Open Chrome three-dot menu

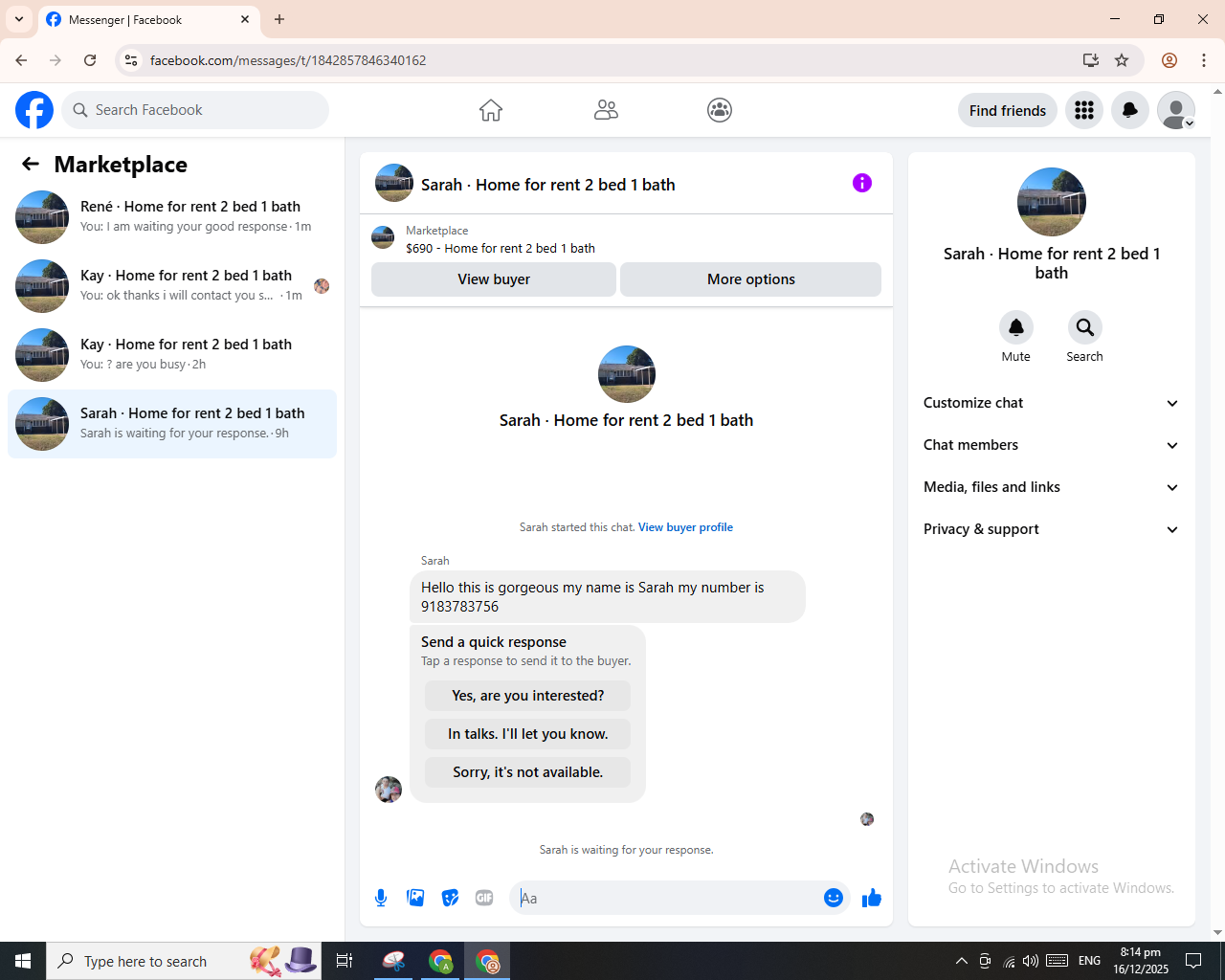click(1204, 60)
